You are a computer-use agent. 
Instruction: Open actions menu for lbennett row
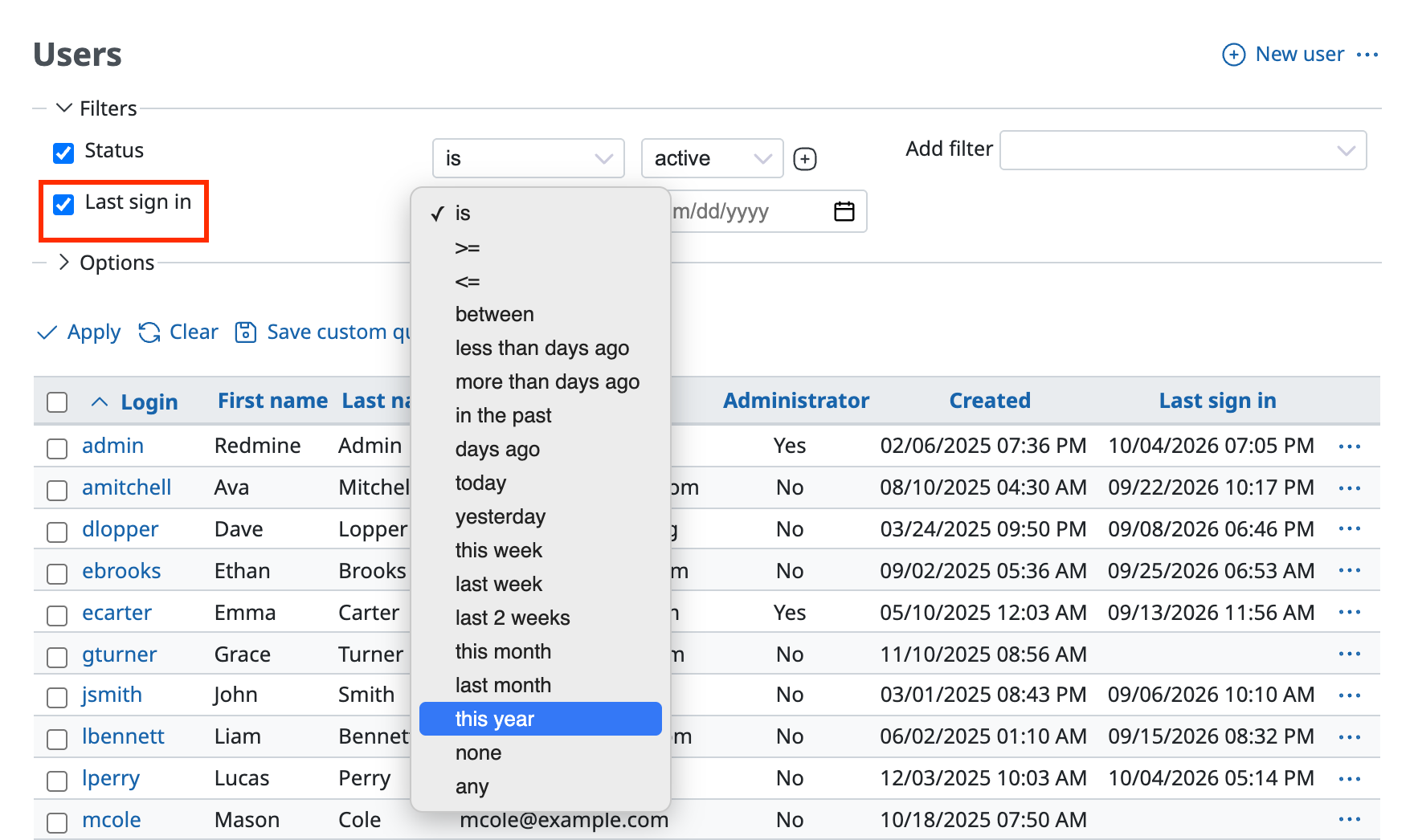tap(1350, 737)
